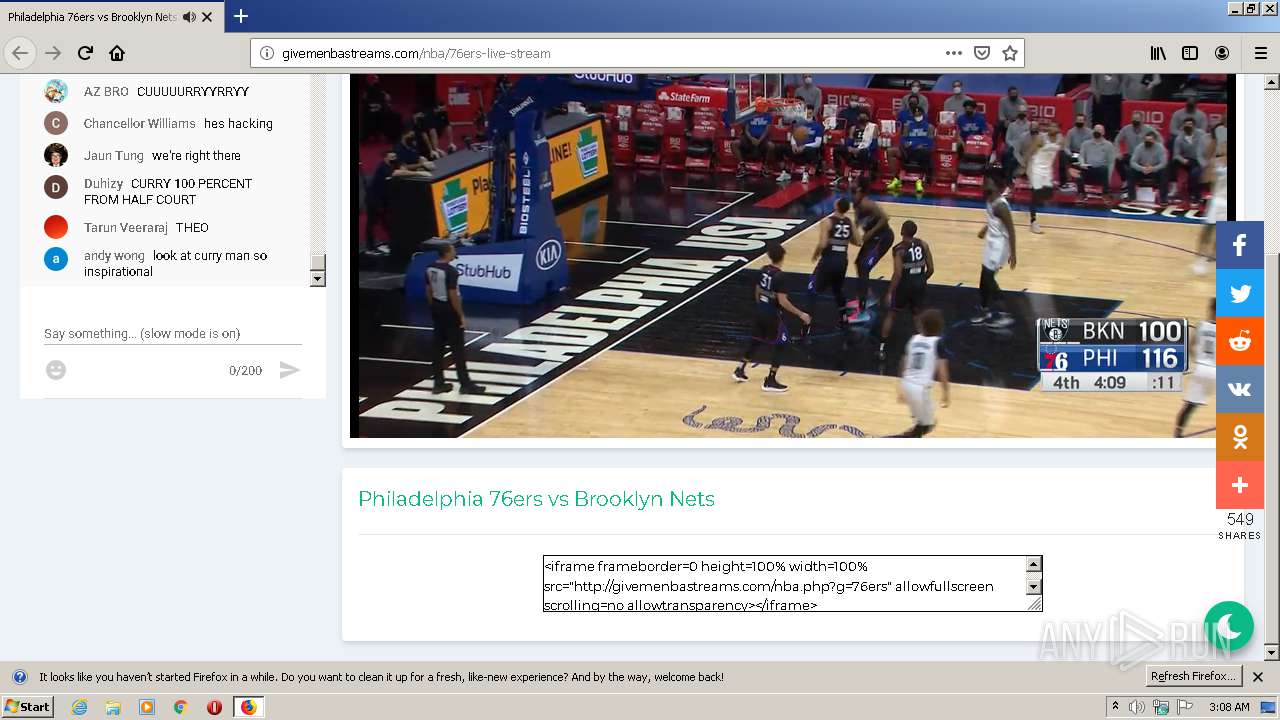Click the address bar URL
Viewport: 1280px width, 720px height.
click(x=416, y=53)
